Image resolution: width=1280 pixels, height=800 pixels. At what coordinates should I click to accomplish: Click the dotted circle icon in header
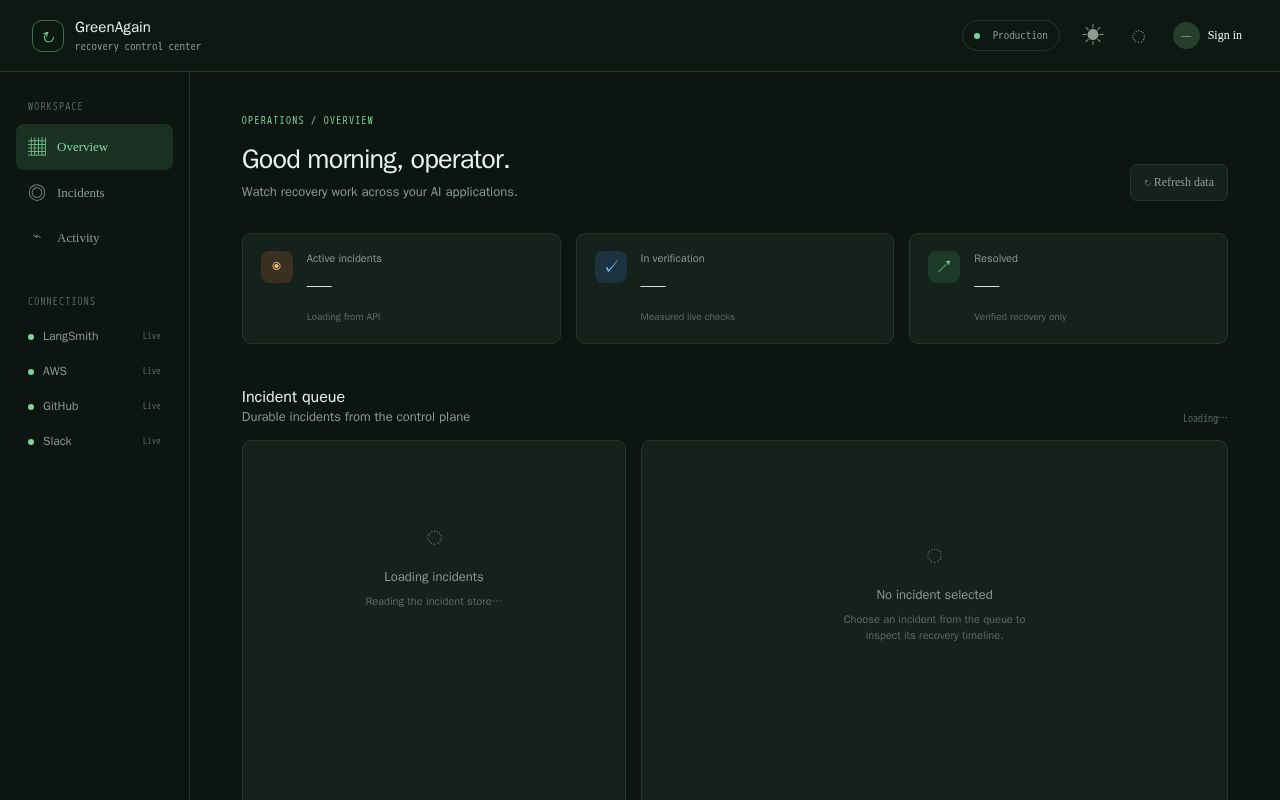[x=1138, y=36]
